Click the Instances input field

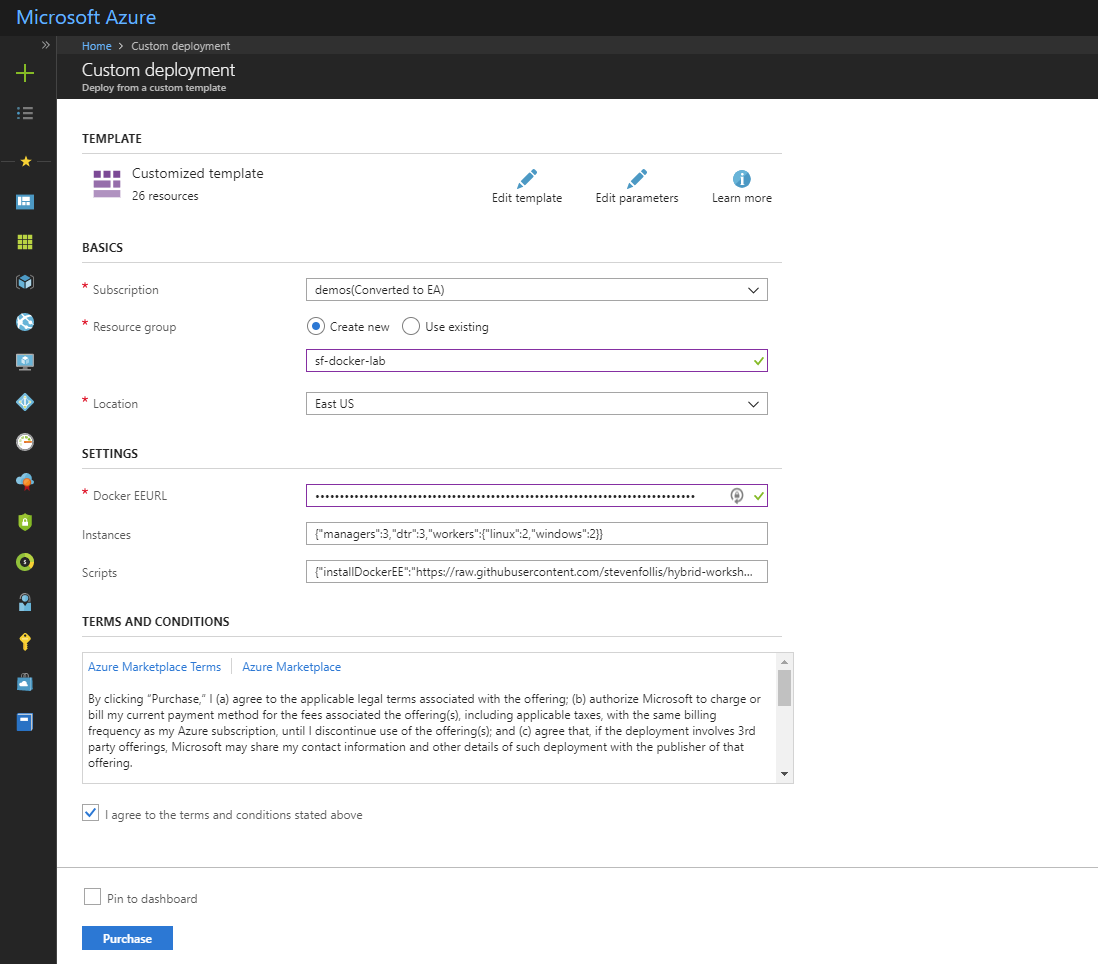(x=536, y=533)
